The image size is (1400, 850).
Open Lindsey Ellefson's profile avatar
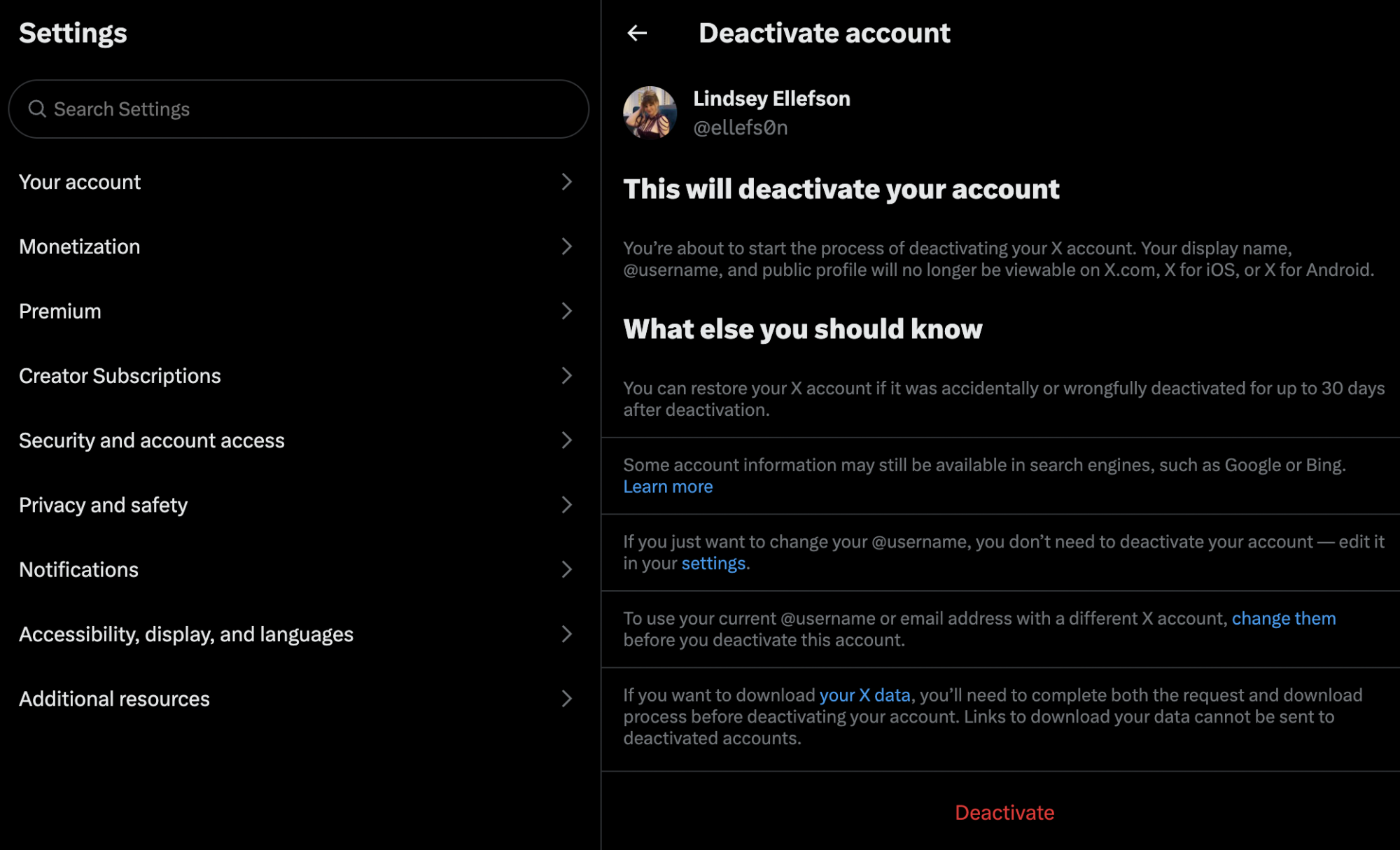(650, 112)
